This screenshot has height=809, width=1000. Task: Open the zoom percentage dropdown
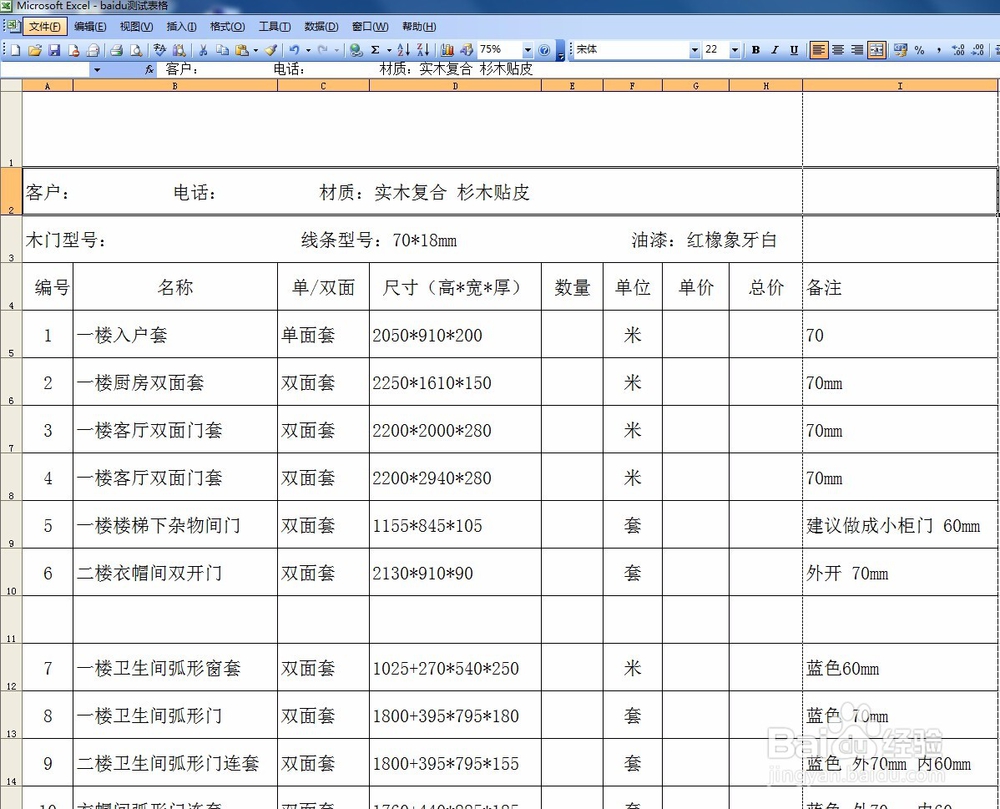tap(527, 50)
